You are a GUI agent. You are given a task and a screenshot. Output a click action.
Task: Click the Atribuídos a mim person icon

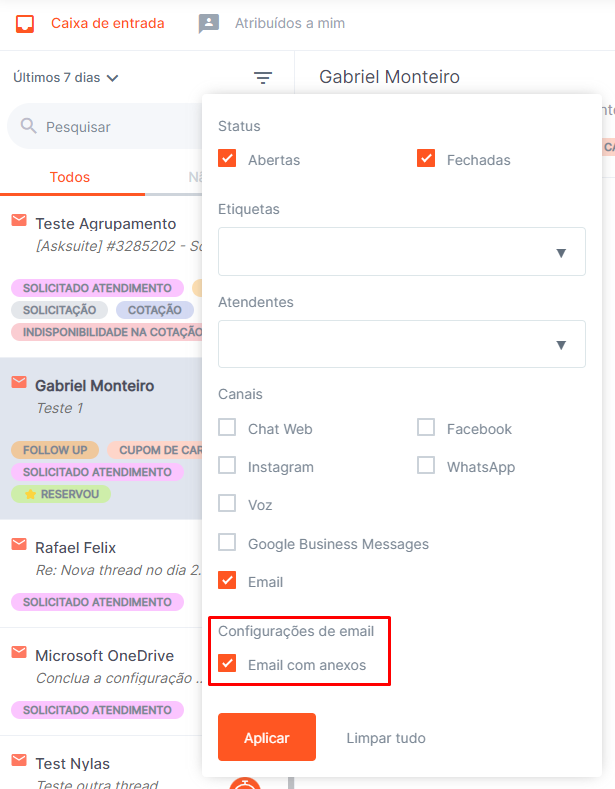(208, 24)
